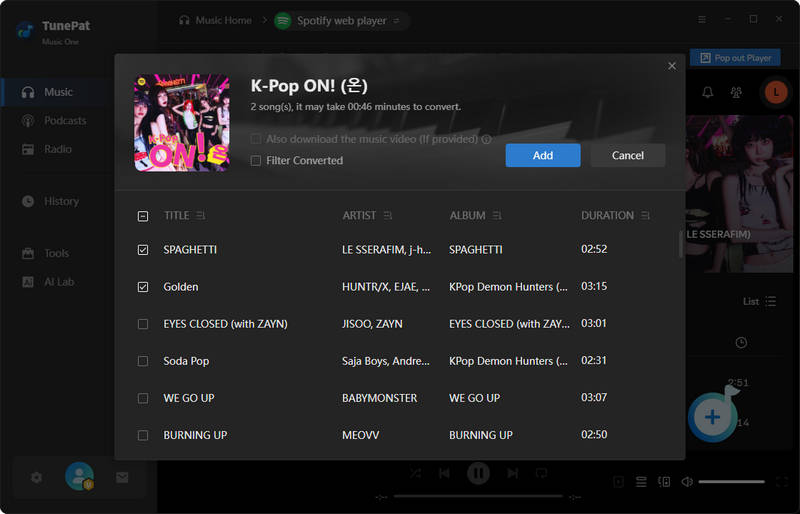Click the LE SSERAFIM artist banner image
This screenshot has width=800, height=514.
(739, 194)
